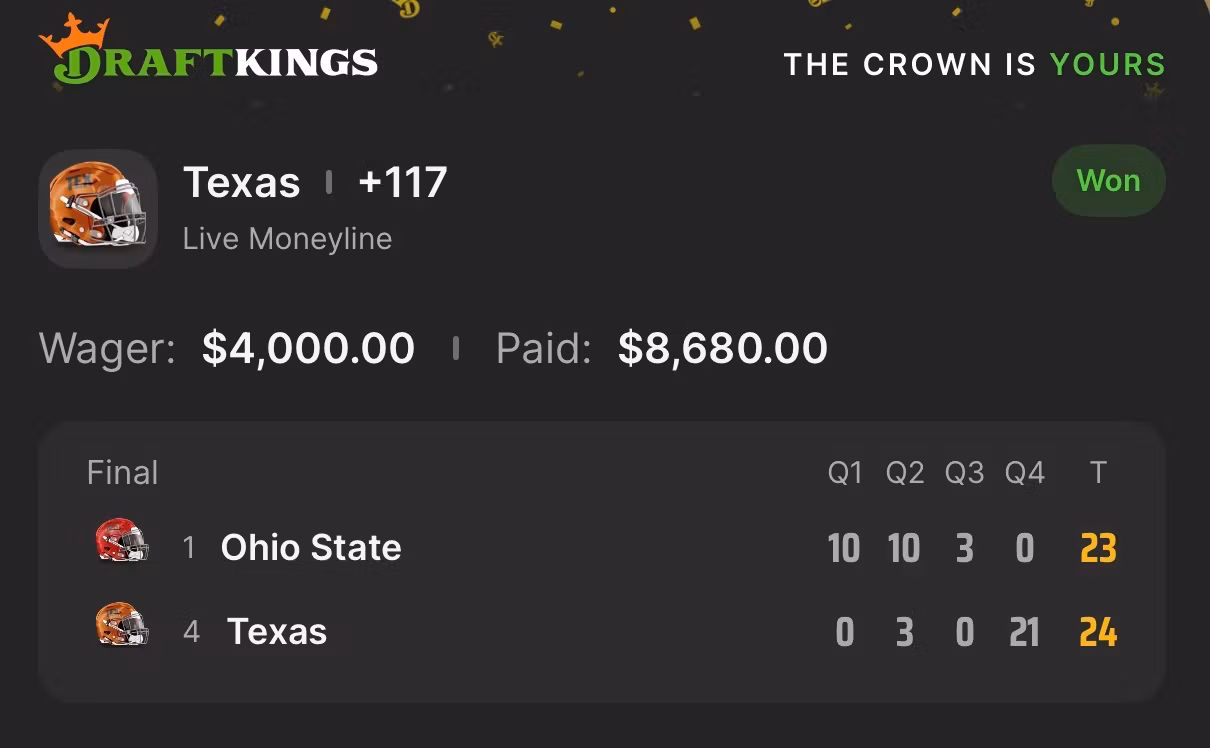Click the Q1 column header
Screen dimensions: 1210x748
[845, 473]
